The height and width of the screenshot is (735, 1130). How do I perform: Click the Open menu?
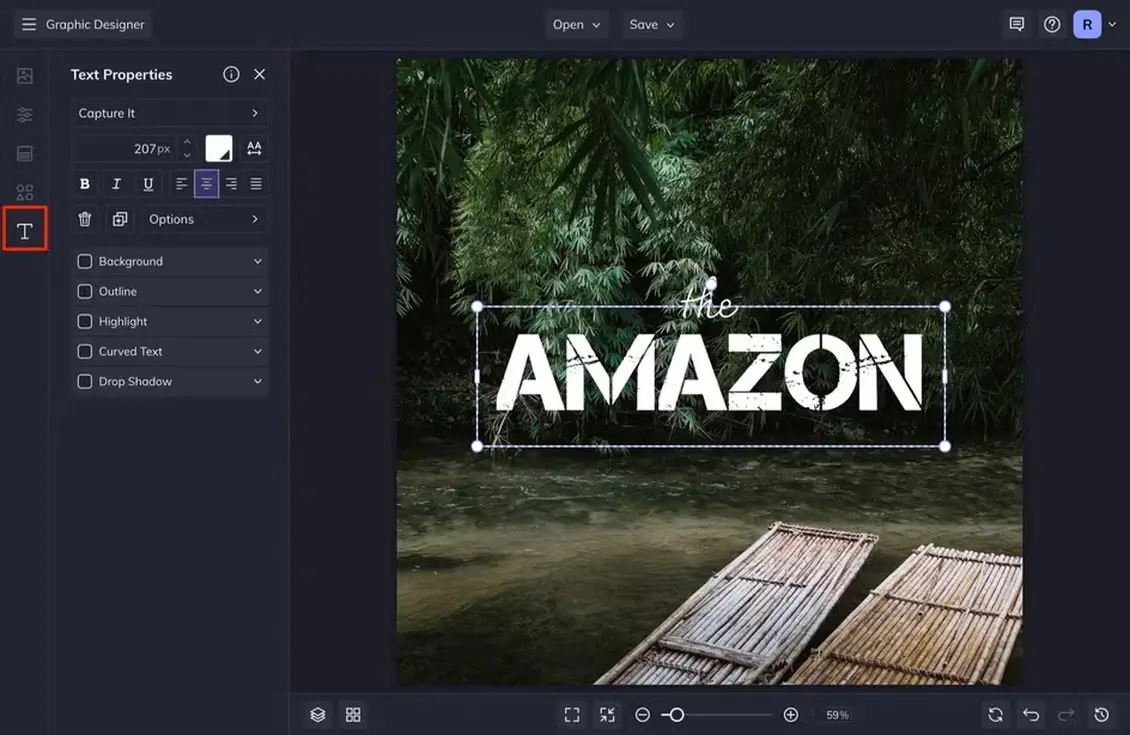pos(577,25)
